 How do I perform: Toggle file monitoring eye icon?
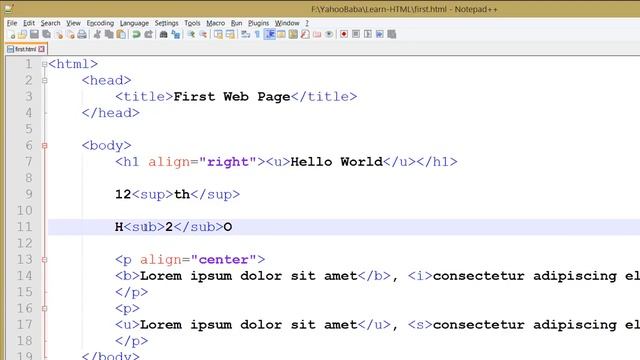pos(329,34)
